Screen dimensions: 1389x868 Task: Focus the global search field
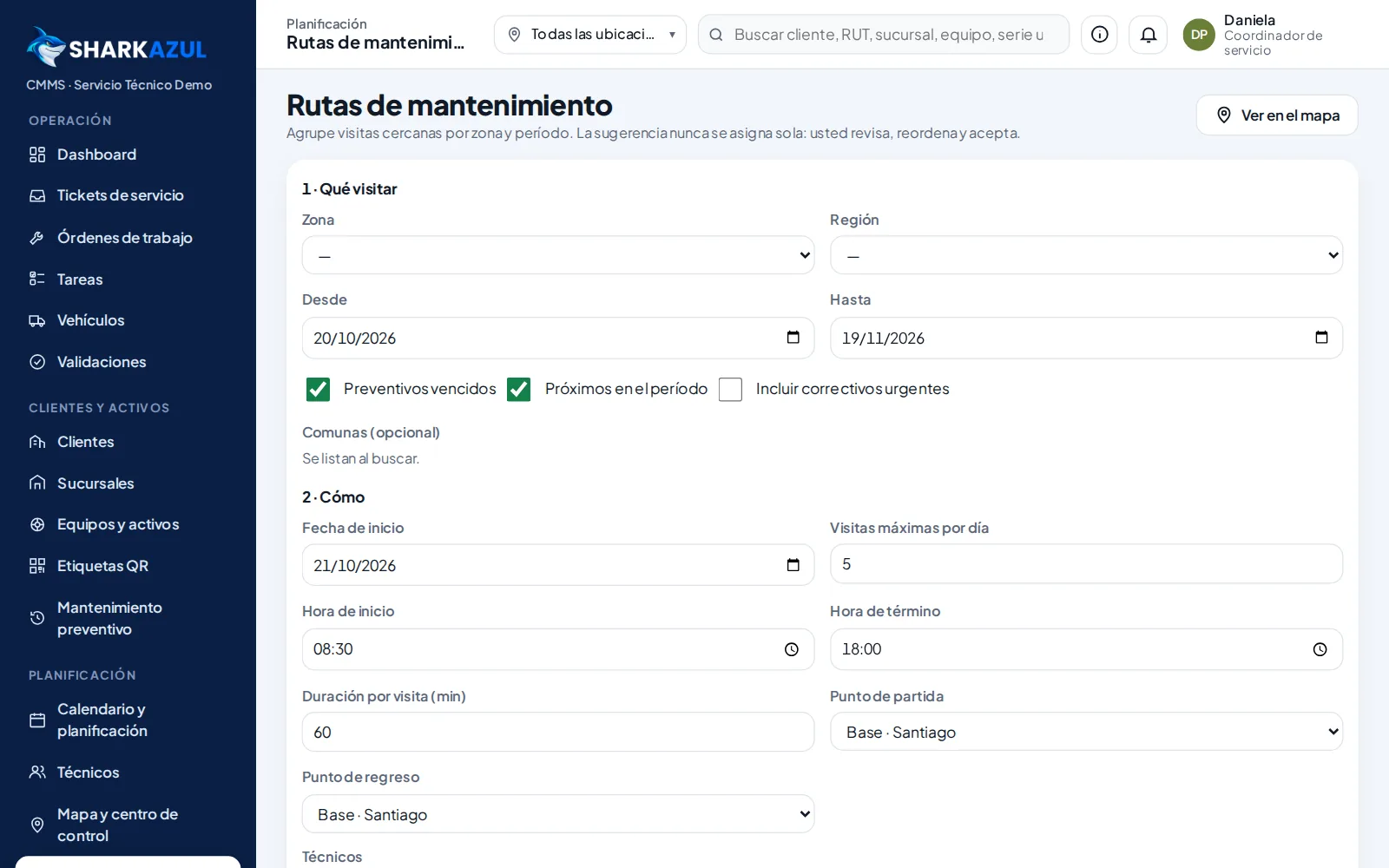coord(884,35)
